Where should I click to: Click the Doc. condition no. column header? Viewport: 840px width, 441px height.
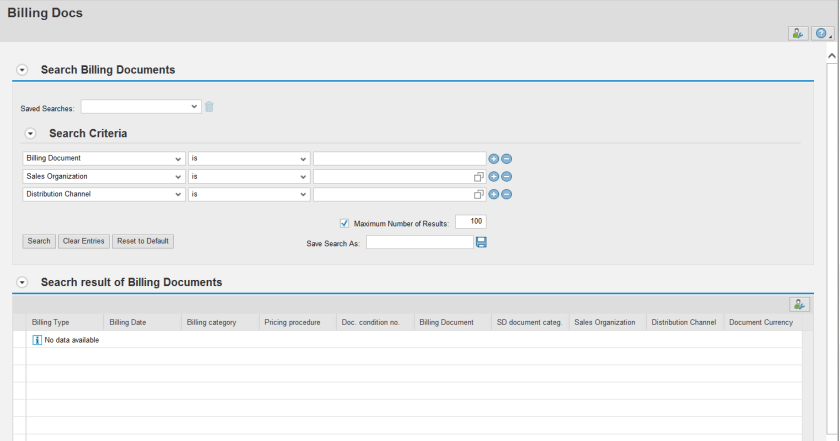pos(375,322)
